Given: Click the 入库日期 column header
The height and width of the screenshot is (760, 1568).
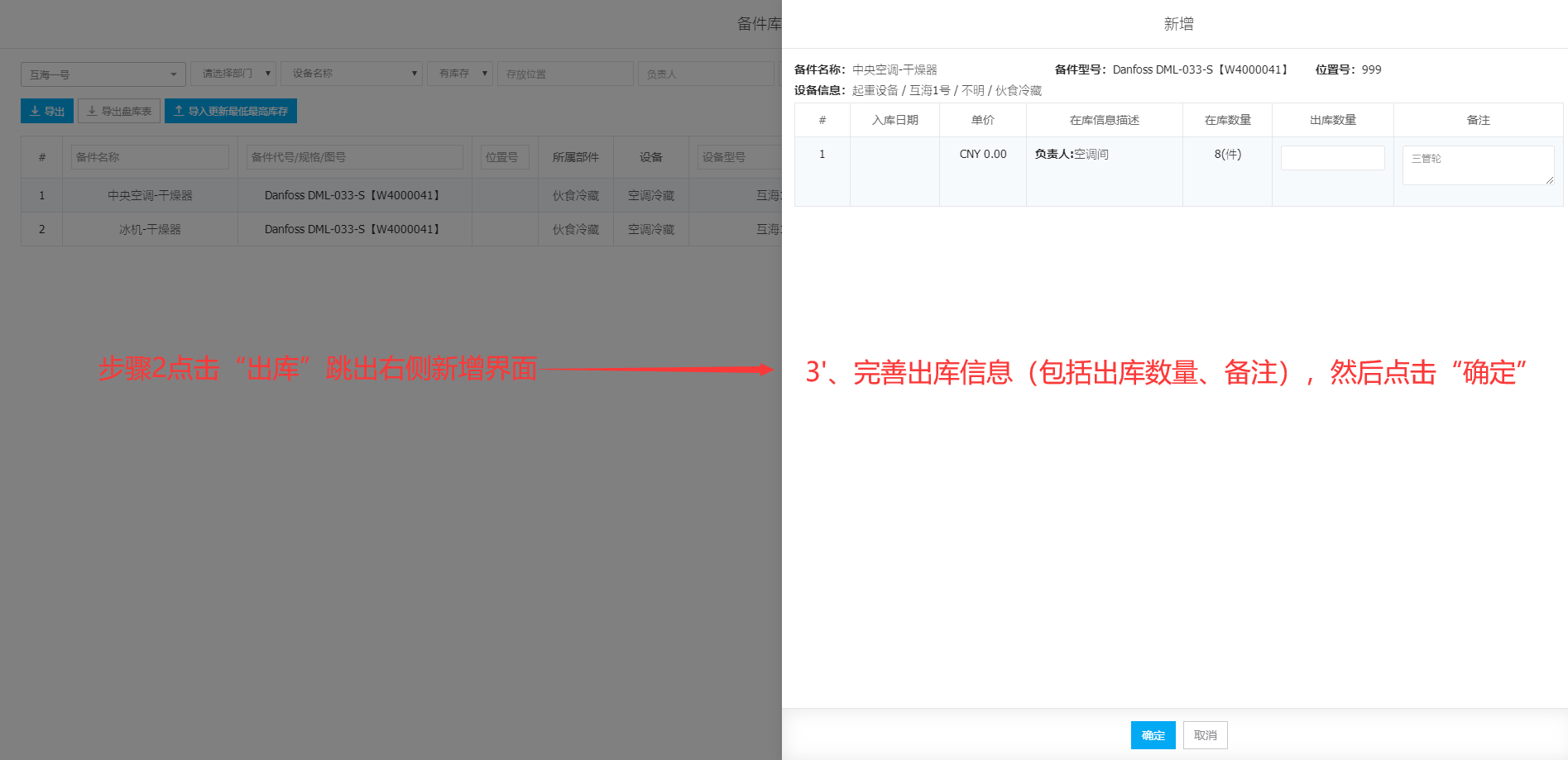Looking at the screenshot, I should (x=894, y=120).
